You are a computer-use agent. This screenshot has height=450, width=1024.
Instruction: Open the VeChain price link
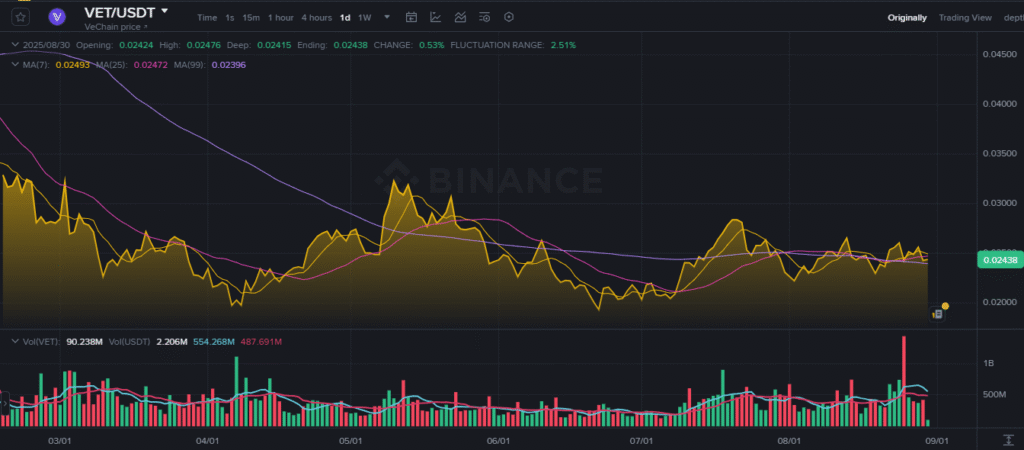[x=113, y=27]
